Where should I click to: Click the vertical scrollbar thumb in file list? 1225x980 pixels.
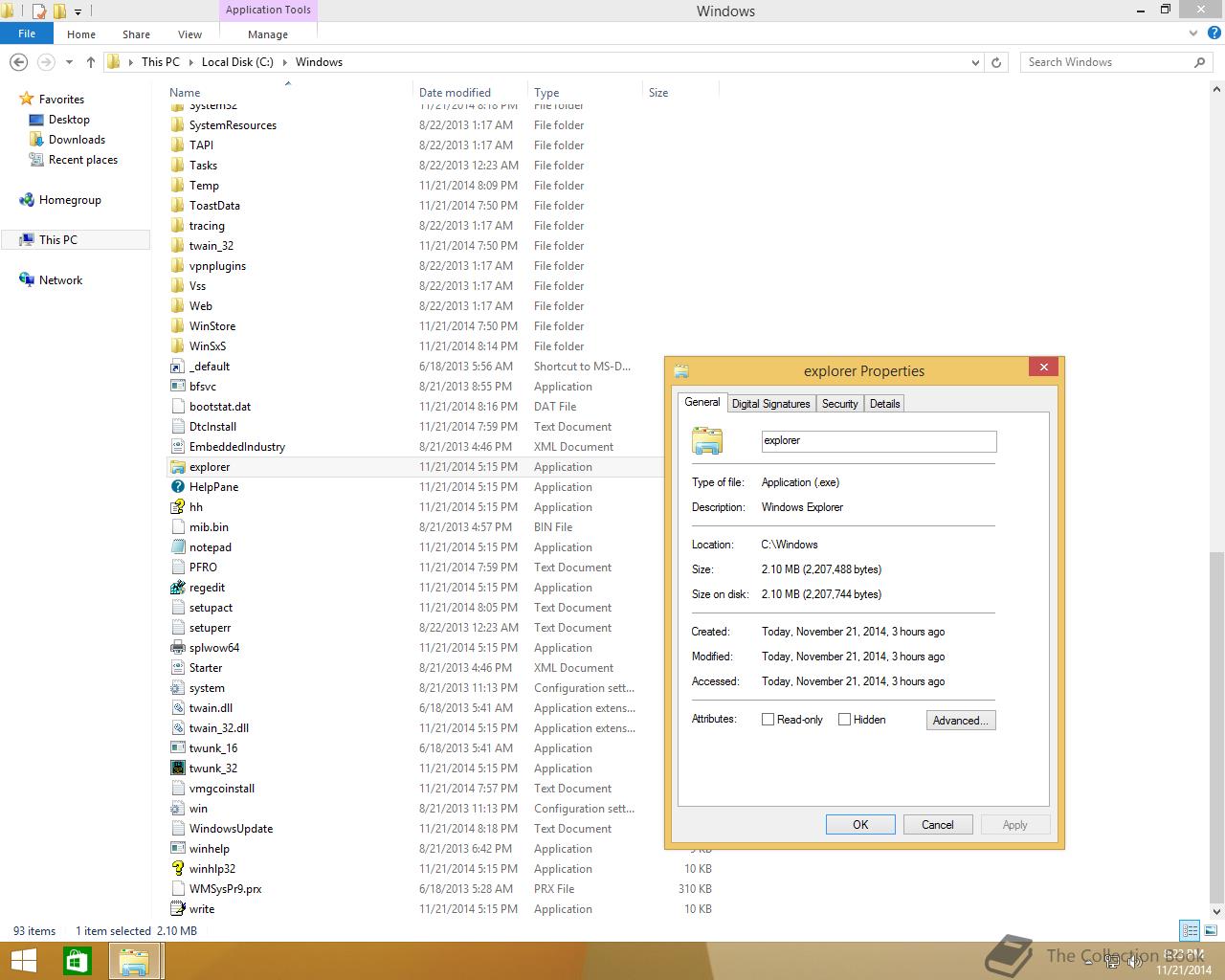[1216, 725]
